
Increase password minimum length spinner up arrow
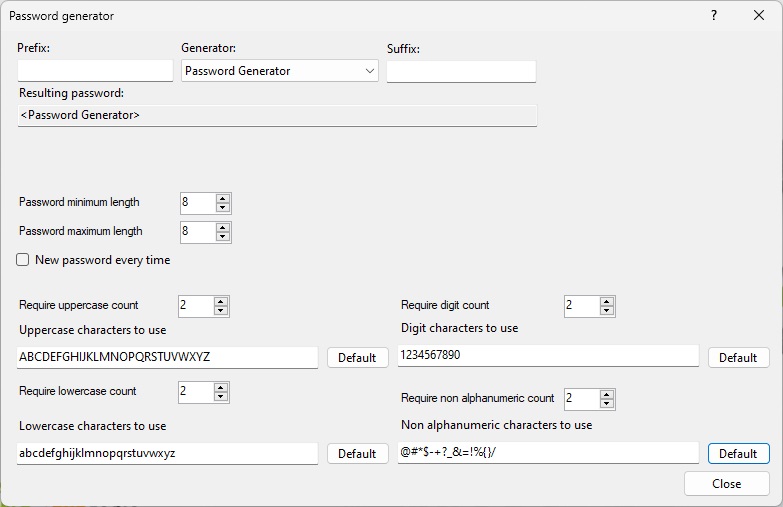[223, 198]
